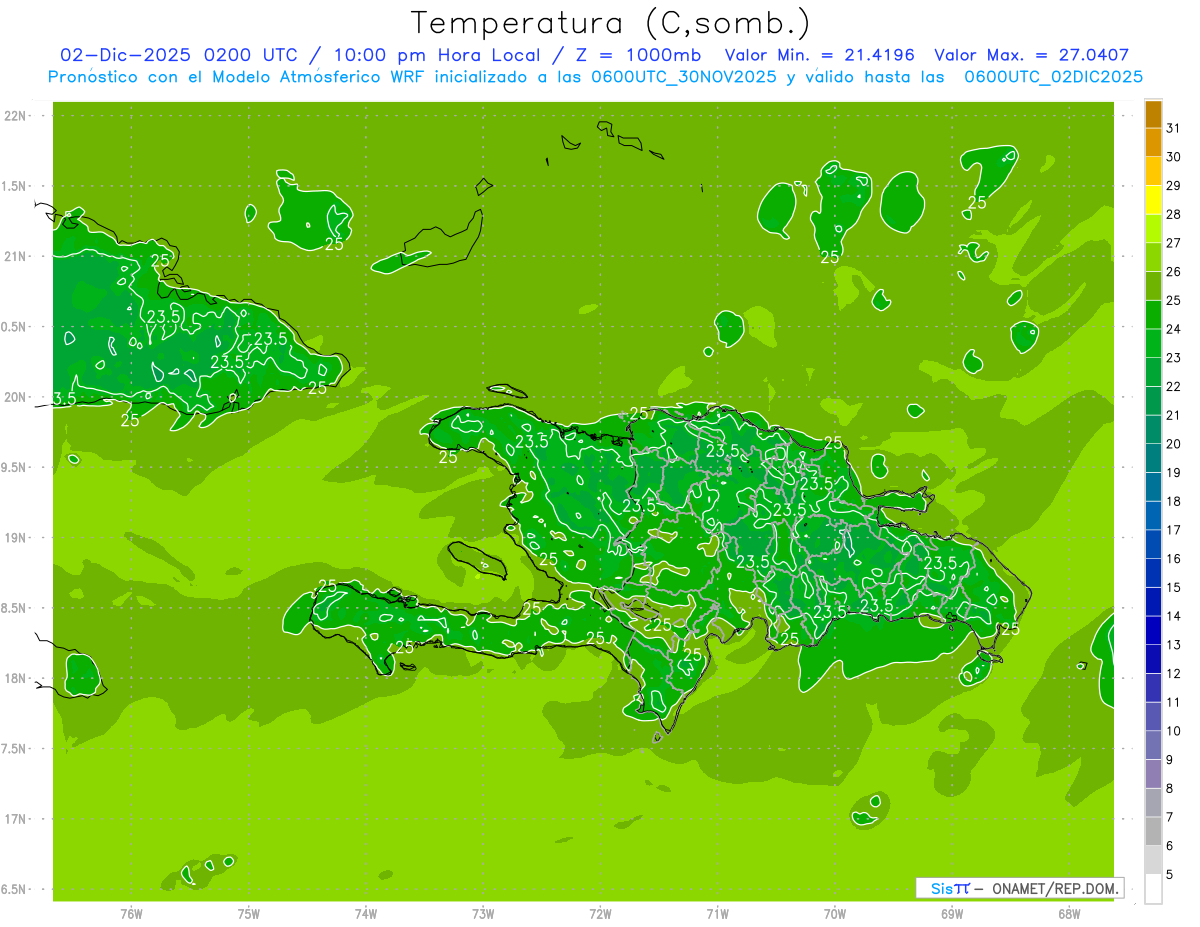The image size is (1200, 927).
Task: Click the 24 label on the color scale
Action: pyautogui.click(x=1173, y=329)
